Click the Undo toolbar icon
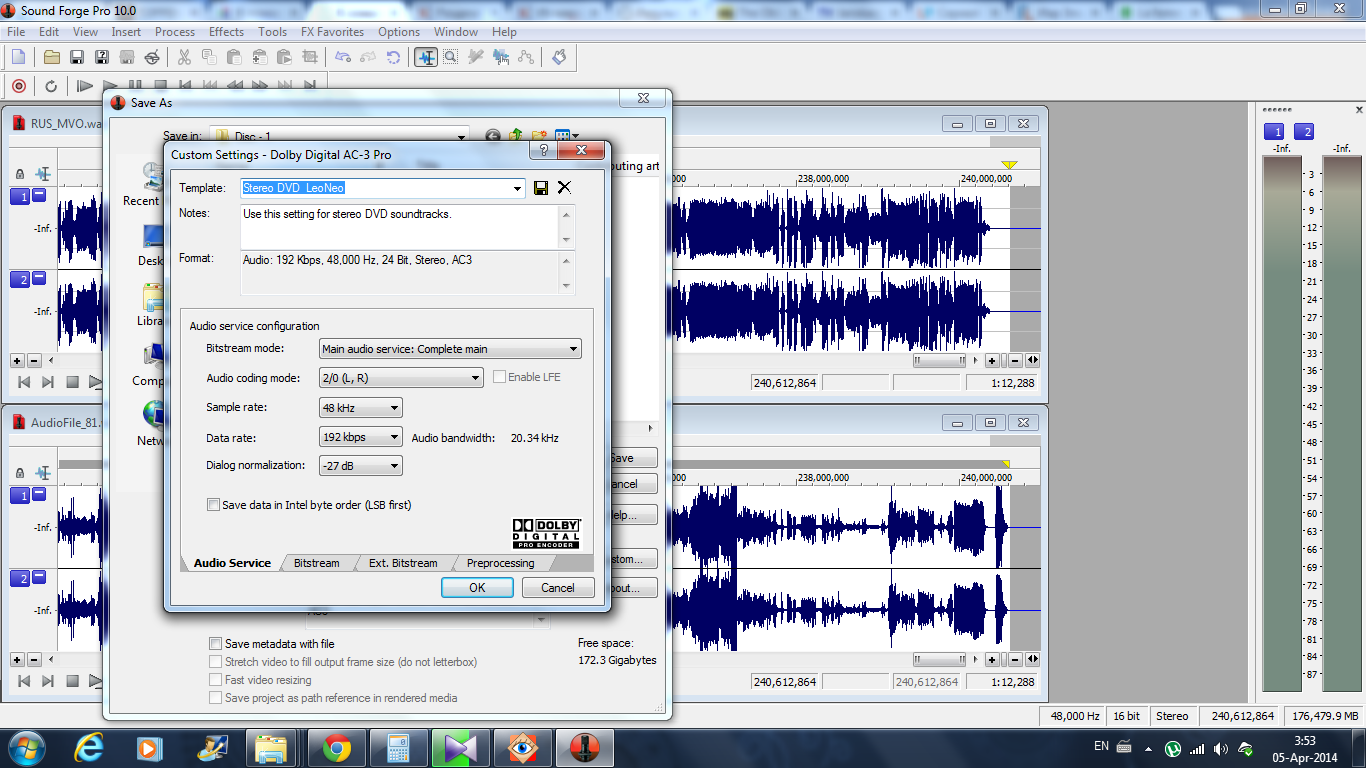1366x768 pixels. coord(343,57)
